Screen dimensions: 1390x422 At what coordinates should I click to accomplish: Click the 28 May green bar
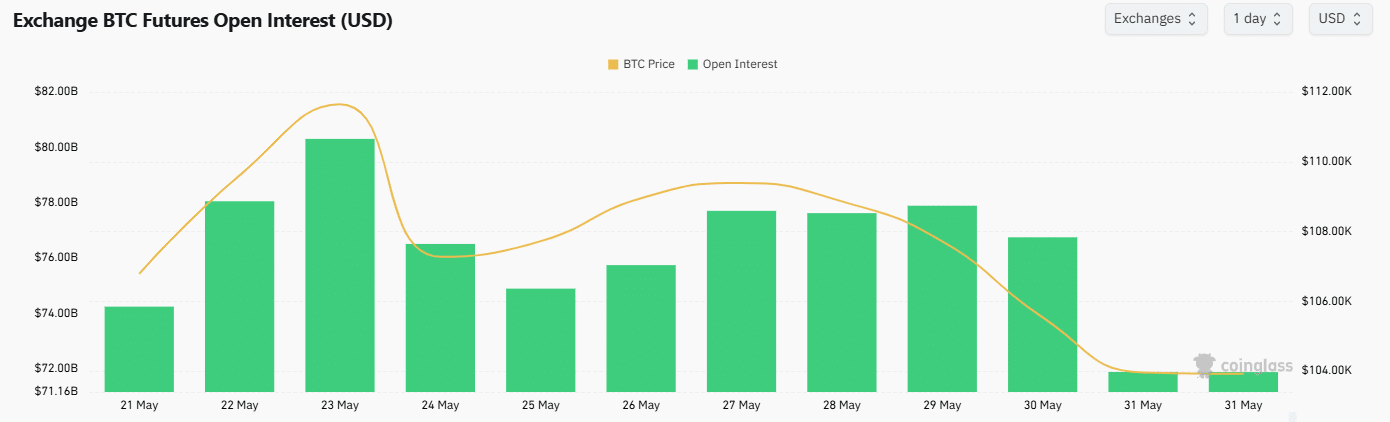(x=842, y=302)
